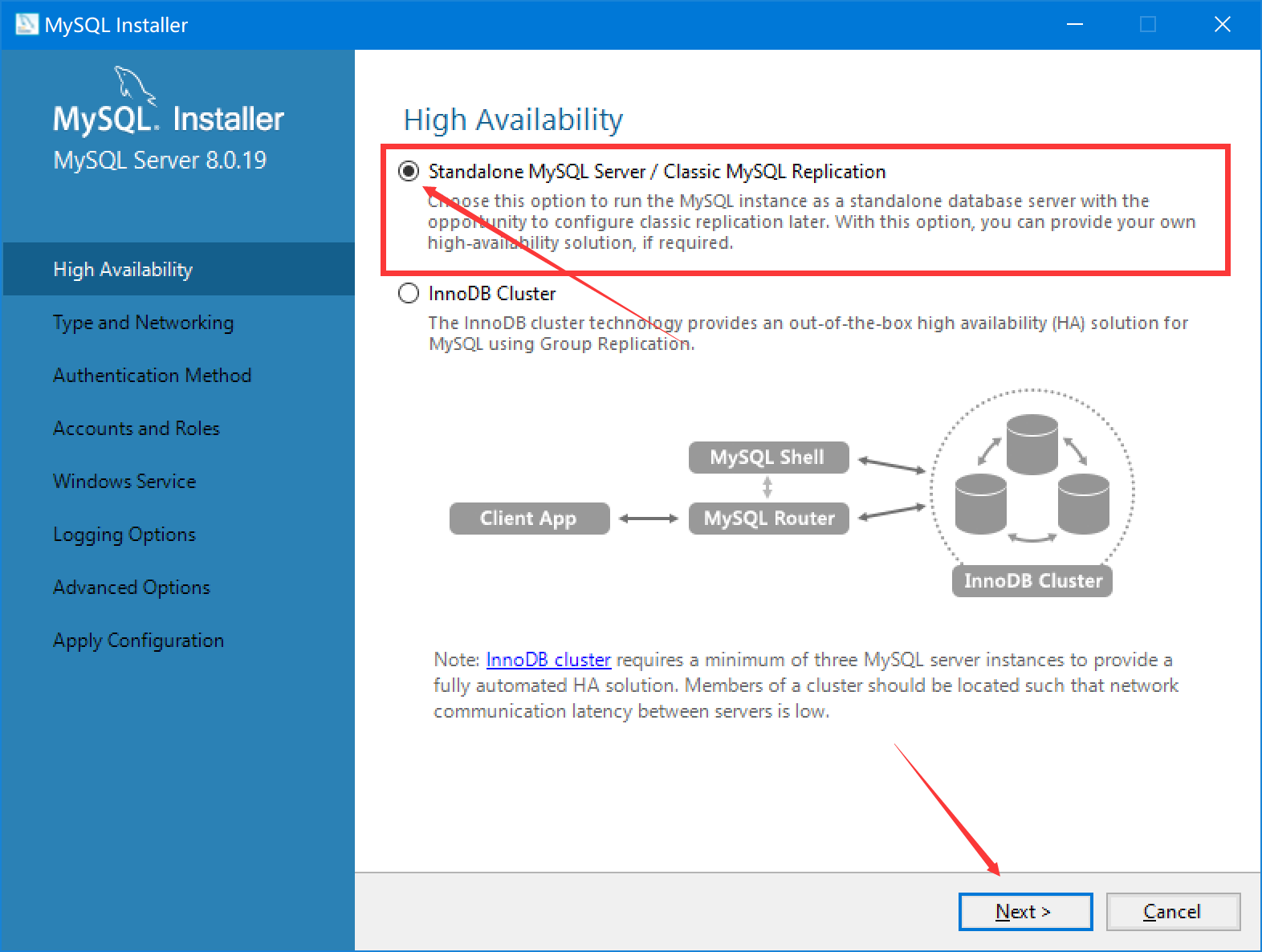Click the InnoDB Cluster diagram label
Screen dimensions: 1262x952
[x=1032, y=581]
